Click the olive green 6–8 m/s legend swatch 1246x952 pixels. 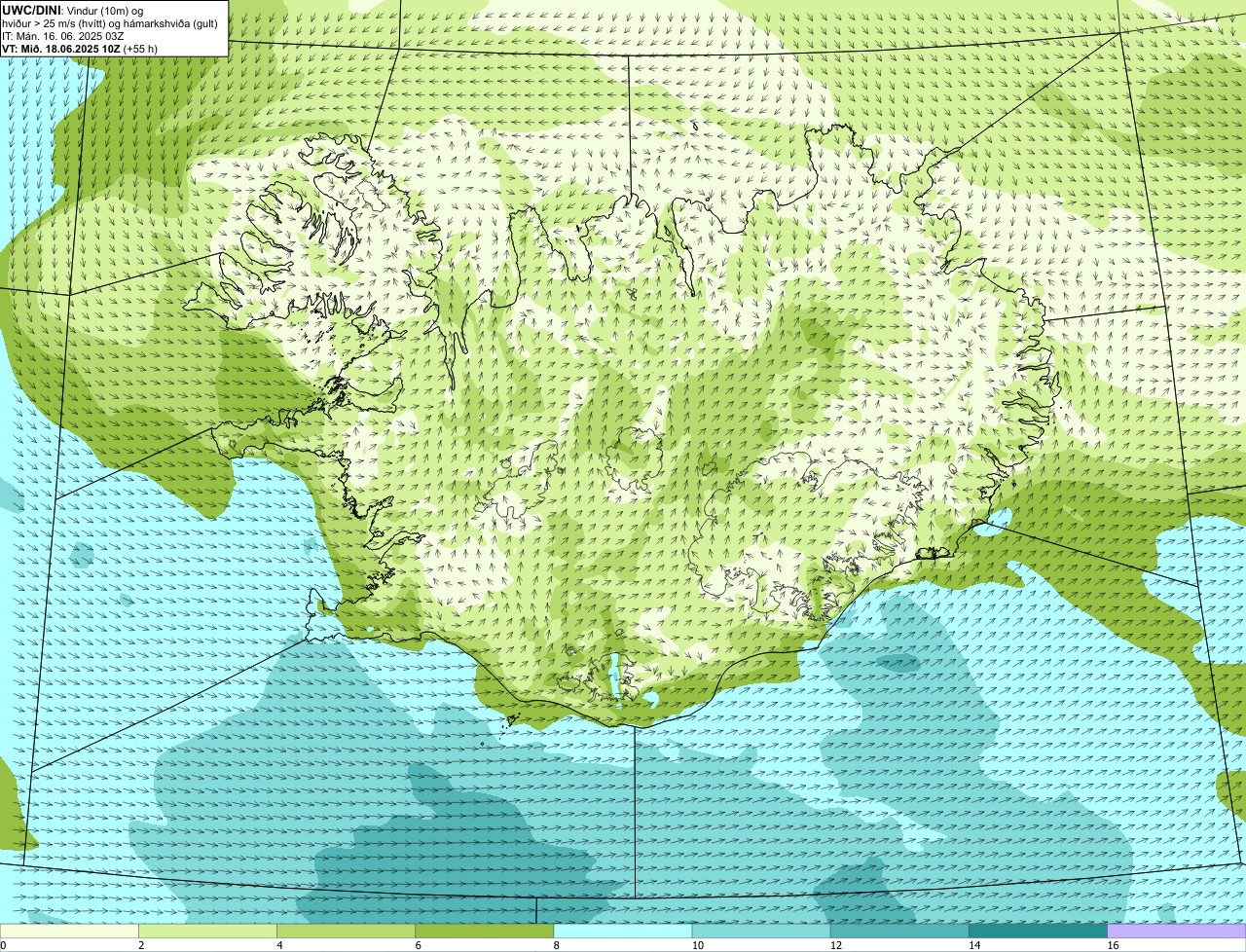(x=485, y=931)
